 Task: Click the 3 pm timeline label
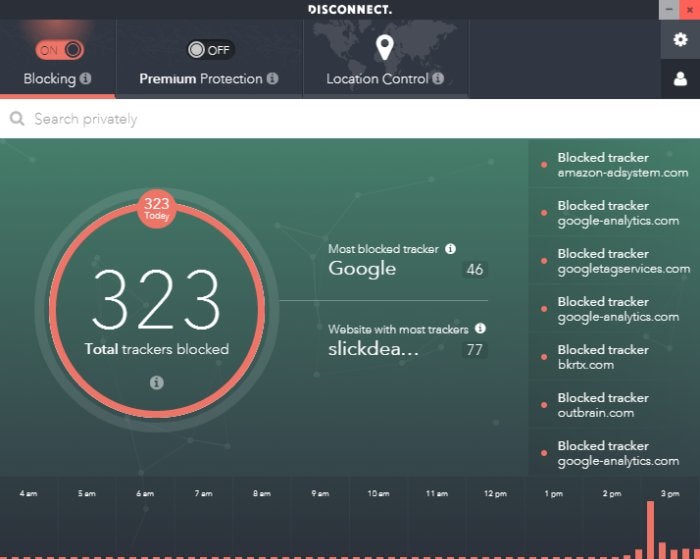[x=670, y=493]
